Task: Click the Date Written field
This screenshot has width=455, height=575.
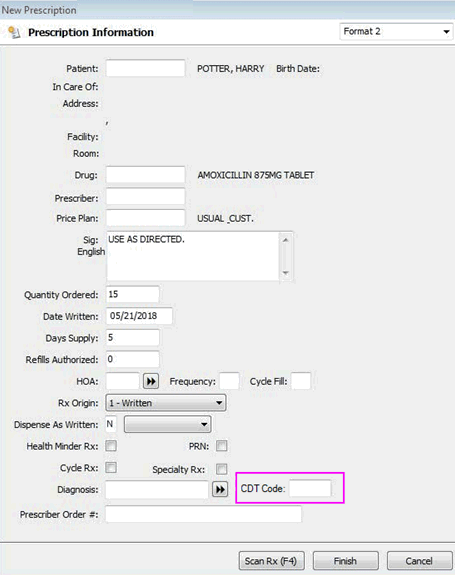Action: click(x=139, y=316)
